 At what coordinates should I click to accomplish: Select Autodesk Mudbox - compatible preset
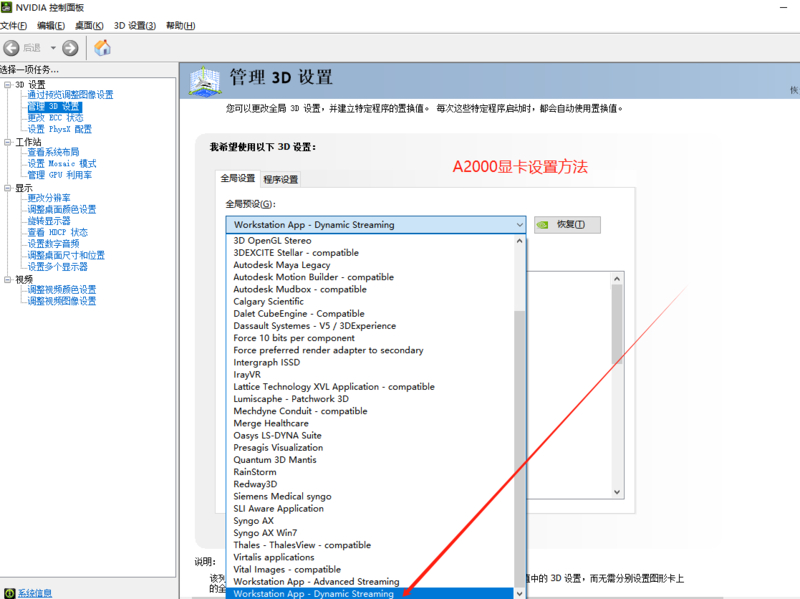coord(370,289)
